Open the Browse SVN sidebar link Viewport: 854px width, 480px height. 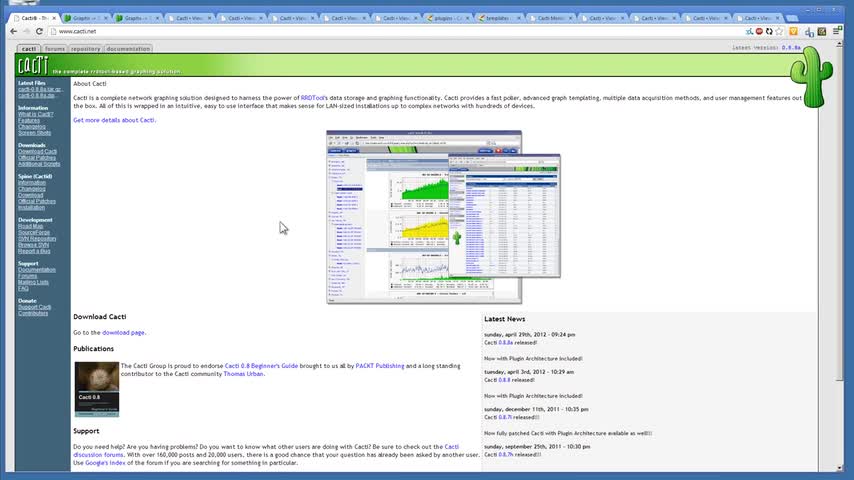pos(34,245)
